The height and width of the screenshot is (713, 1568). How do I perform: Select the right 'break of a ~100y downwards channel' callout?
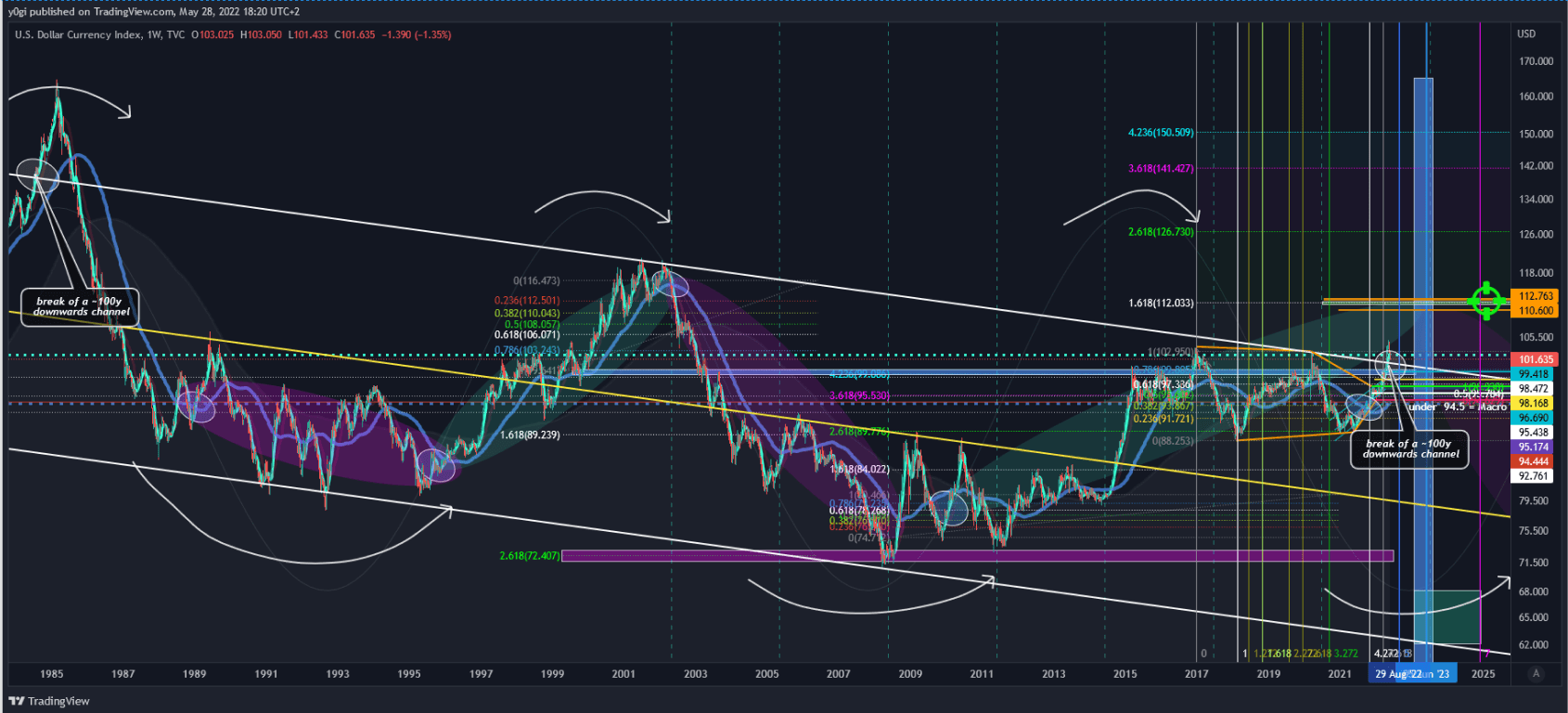tap(1410, 448)
